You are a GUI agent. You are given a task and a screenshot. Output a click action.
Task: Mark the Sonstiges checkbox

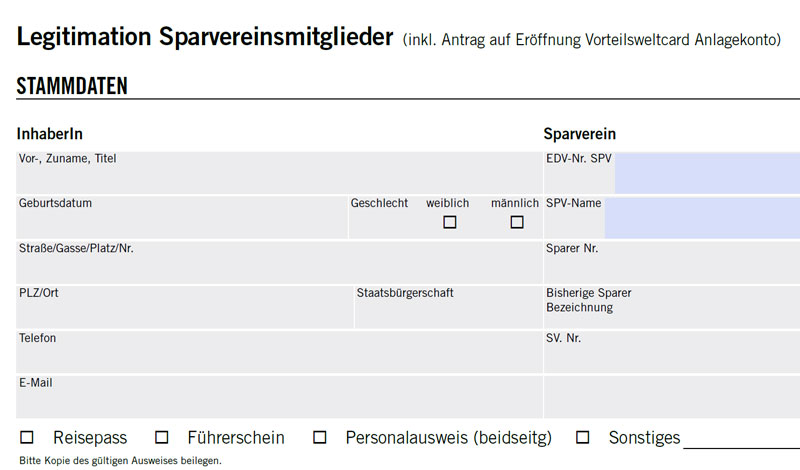click(x=584, y=438)
